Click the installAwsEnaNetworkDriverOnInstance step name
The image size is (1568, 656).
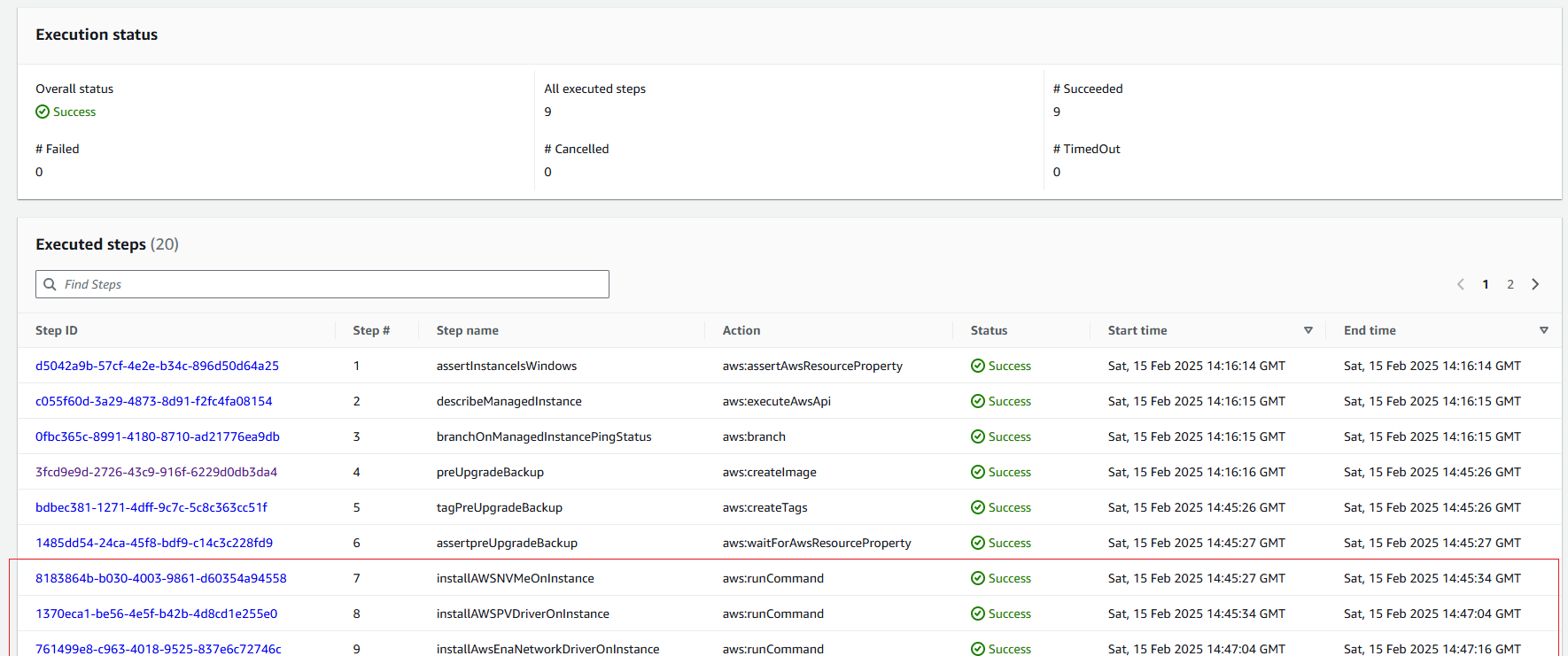click(548, 649)
